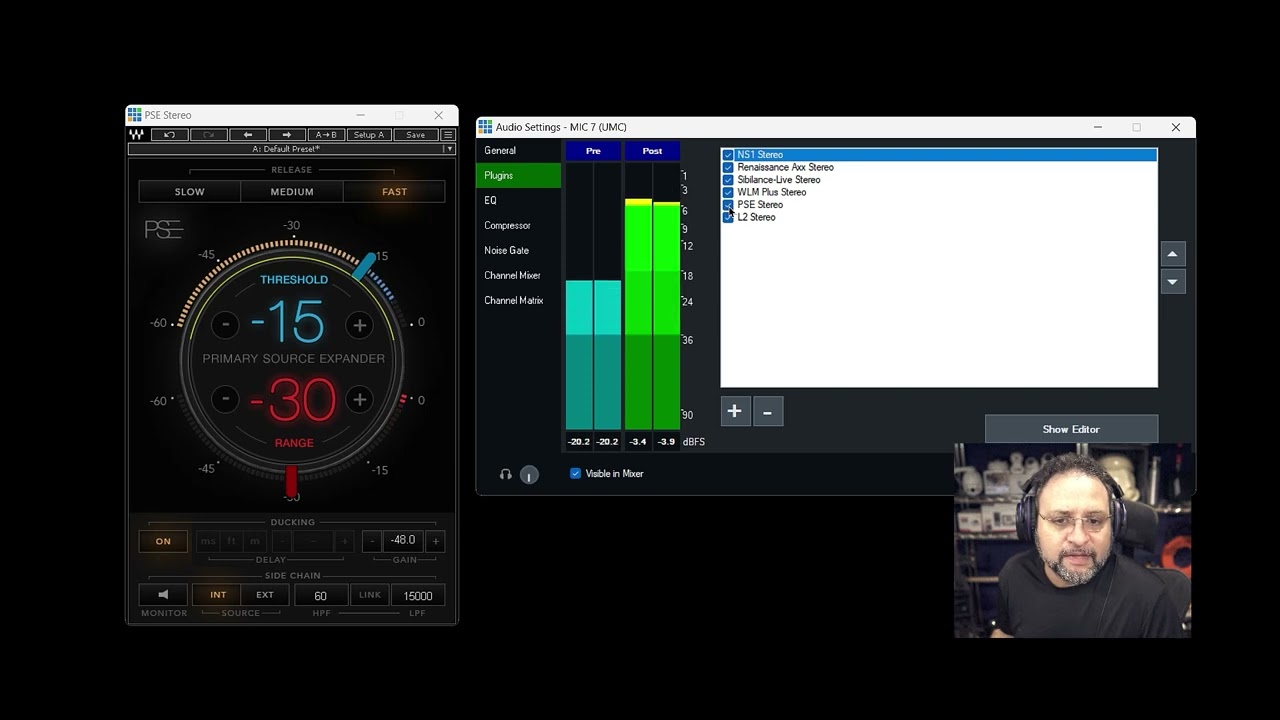Decrease threshold with minus button
This screenshot has height=720, width=1280.
[x=225, y=324]
